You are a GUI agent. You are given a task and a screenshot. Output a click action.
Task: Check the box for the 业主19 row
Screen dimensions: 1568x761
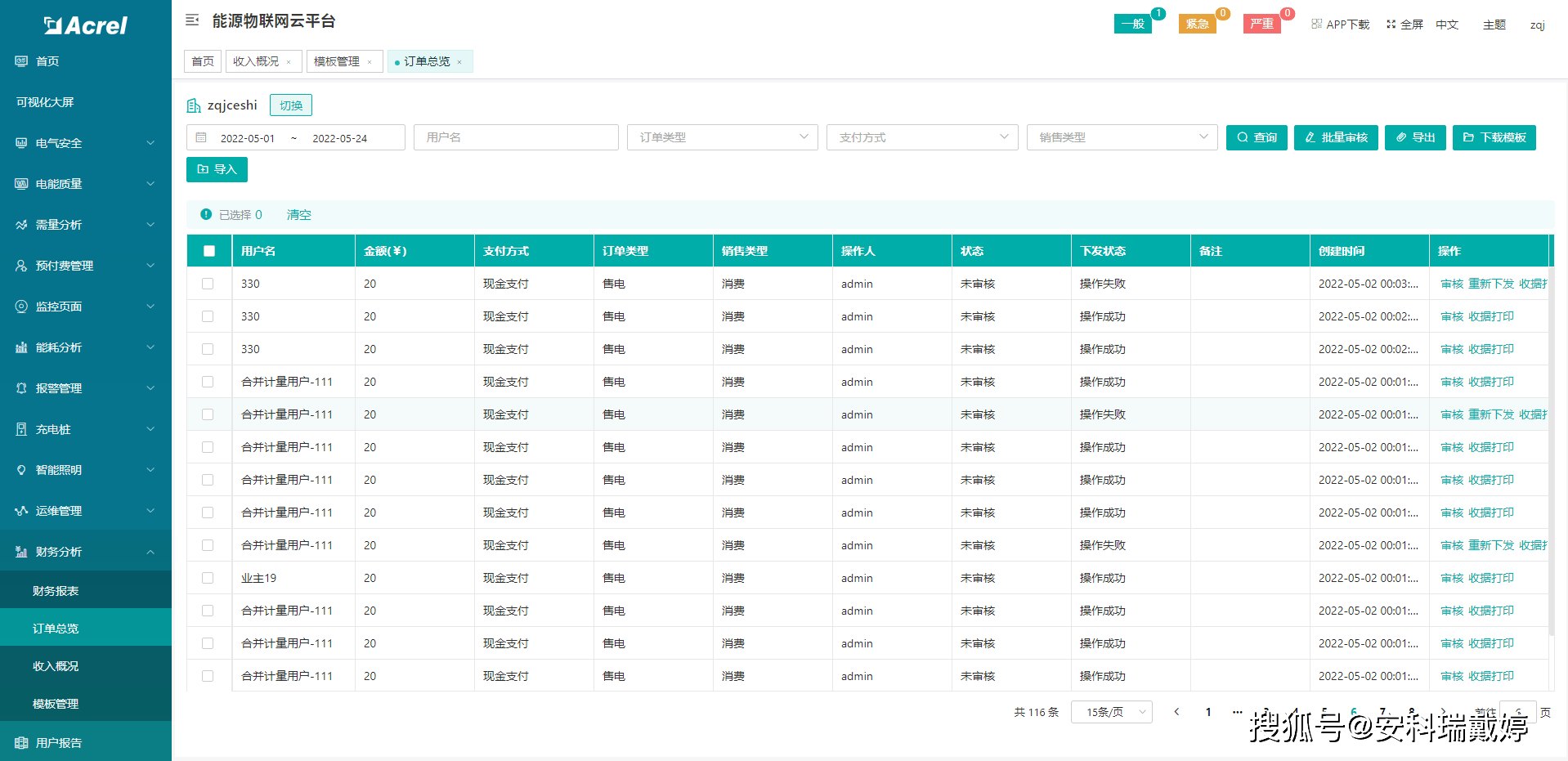208,578
